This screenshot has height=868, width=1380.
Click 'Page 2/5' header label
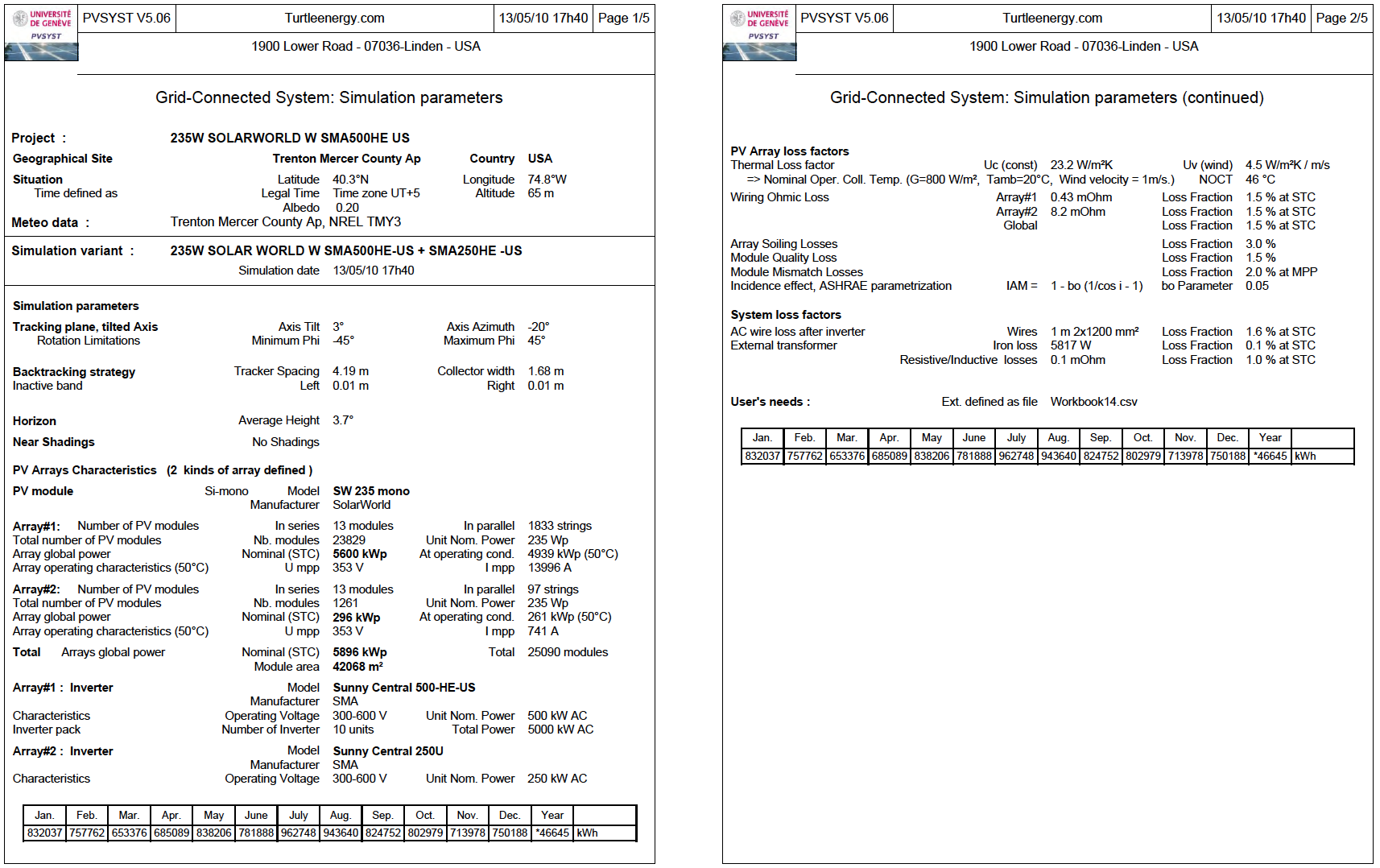tap(1341, 18)
